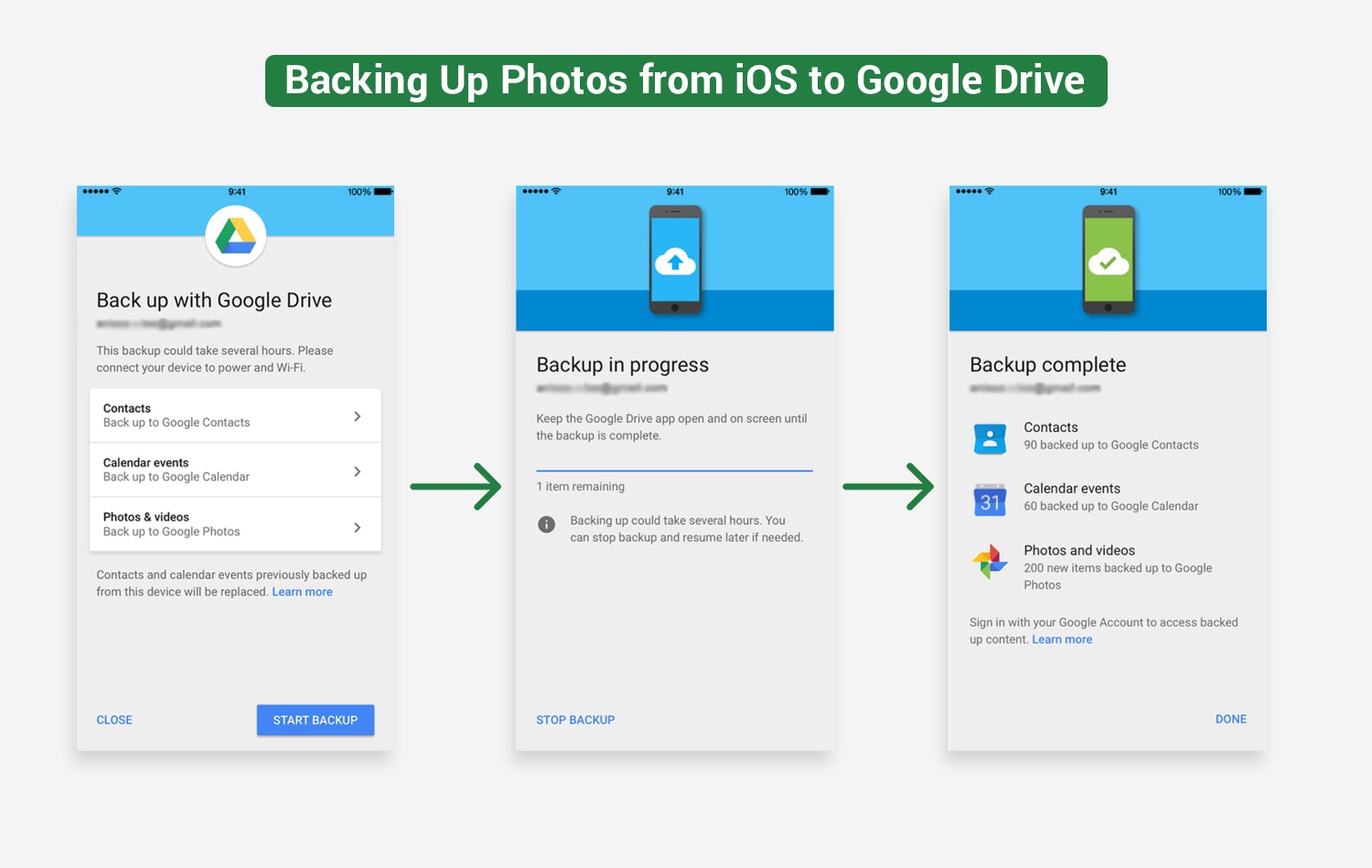Click 9:41 clock on first screen
The height and width of the screenshot is (868, 1372).
(x=237, y=192)
